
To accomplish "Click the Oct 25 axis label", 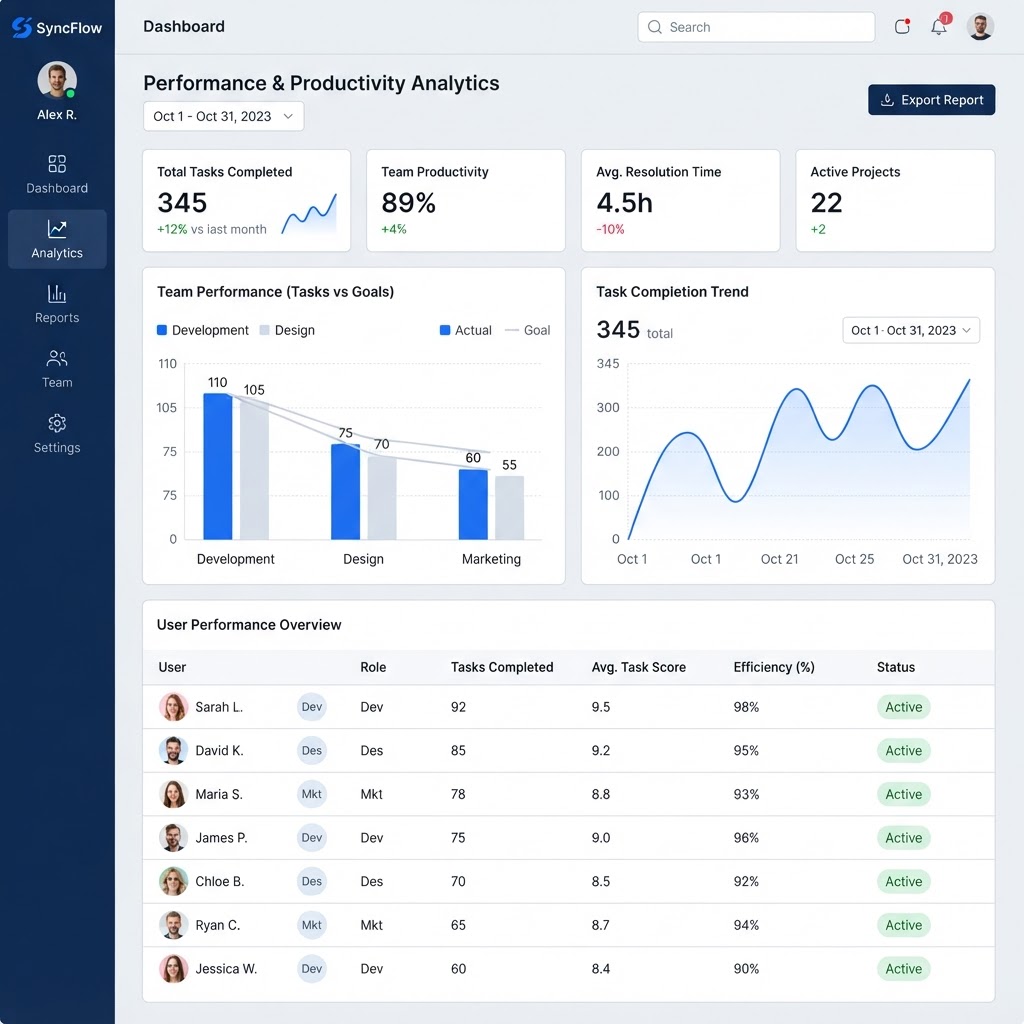I will [854, 559].
